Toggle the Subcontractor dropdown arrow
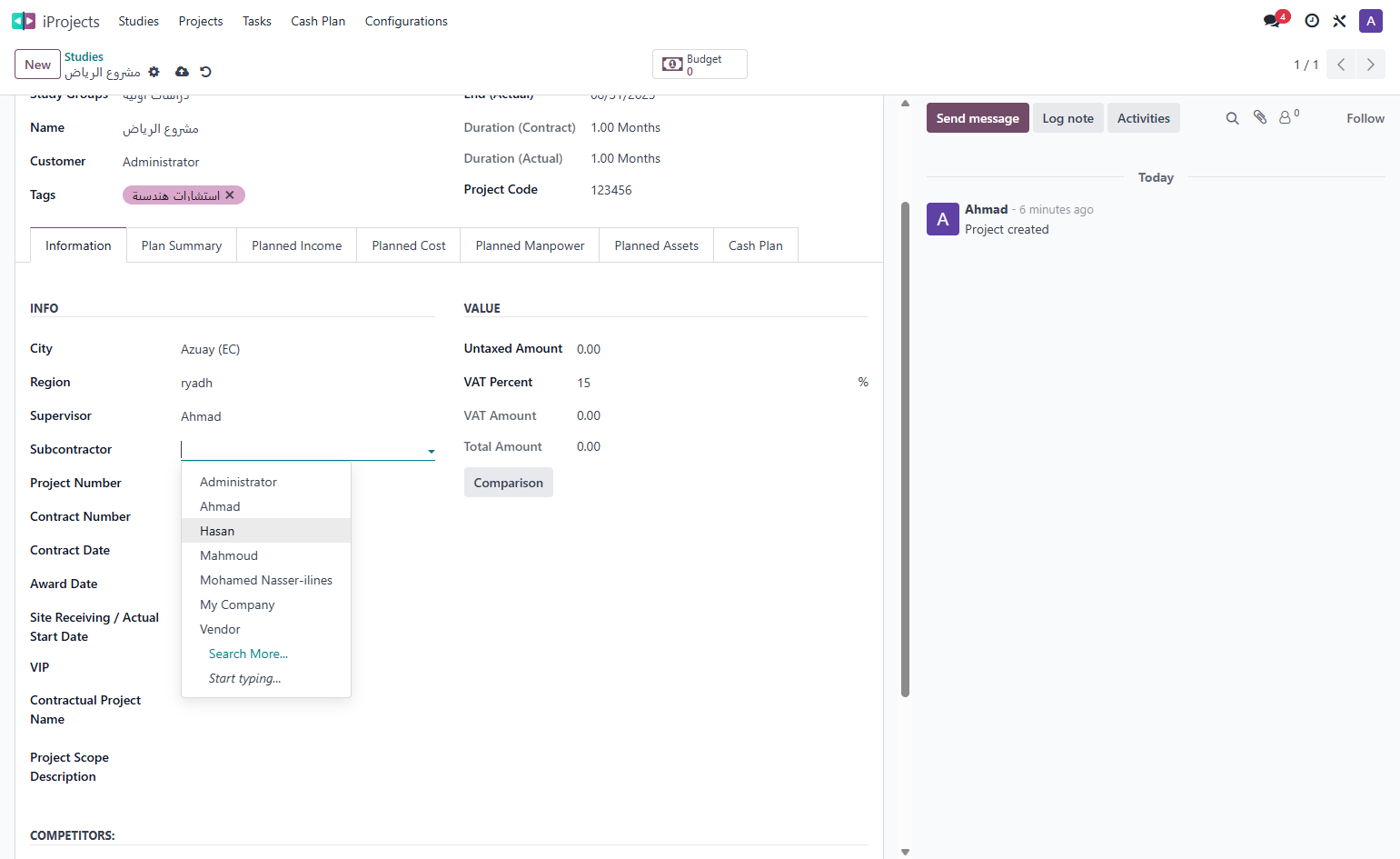The height and width of the screenshot is (859, 1400). tap(431, 451)
